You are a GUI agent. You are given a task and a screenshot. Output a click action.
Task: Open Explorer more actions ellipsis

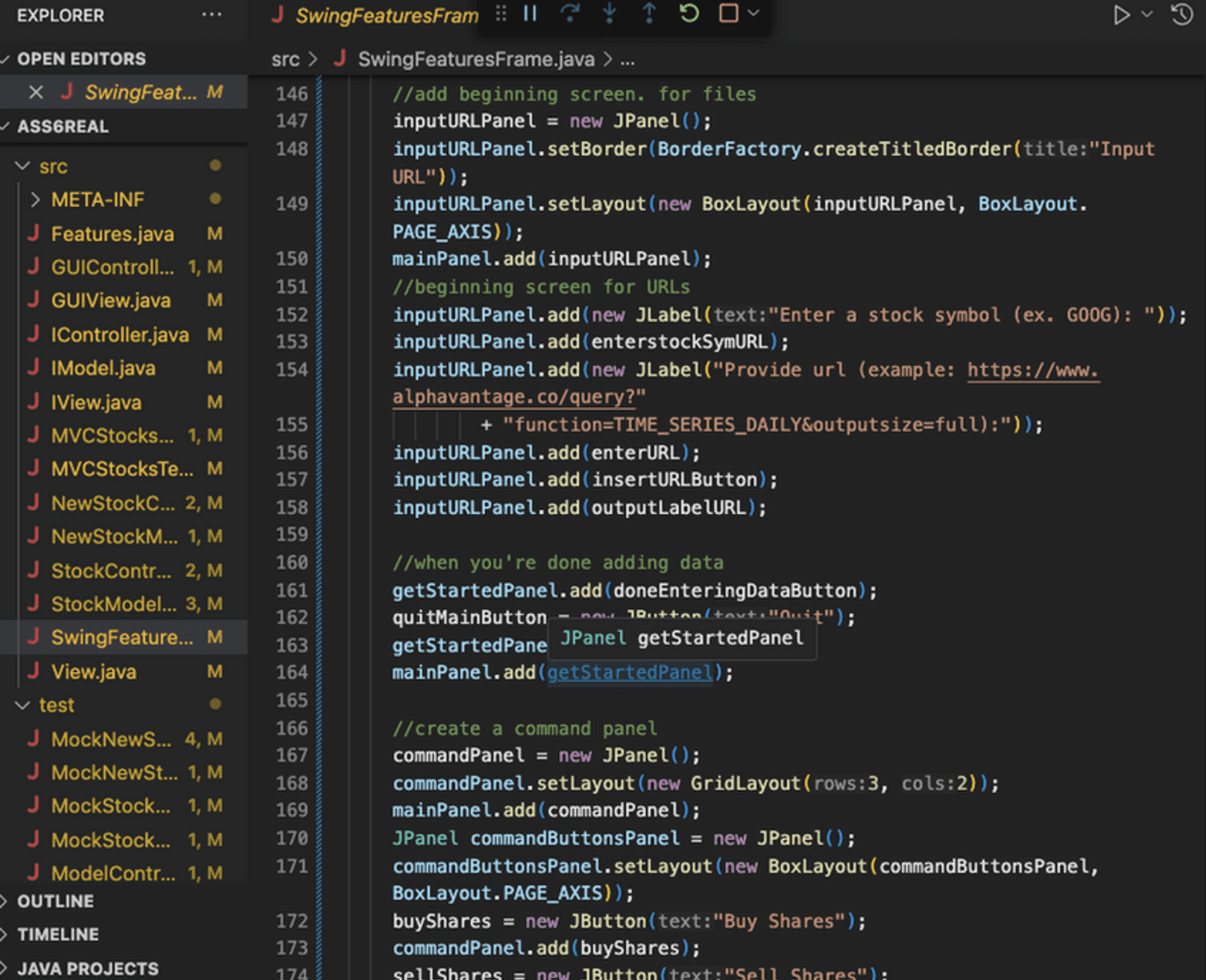(212, 15)
